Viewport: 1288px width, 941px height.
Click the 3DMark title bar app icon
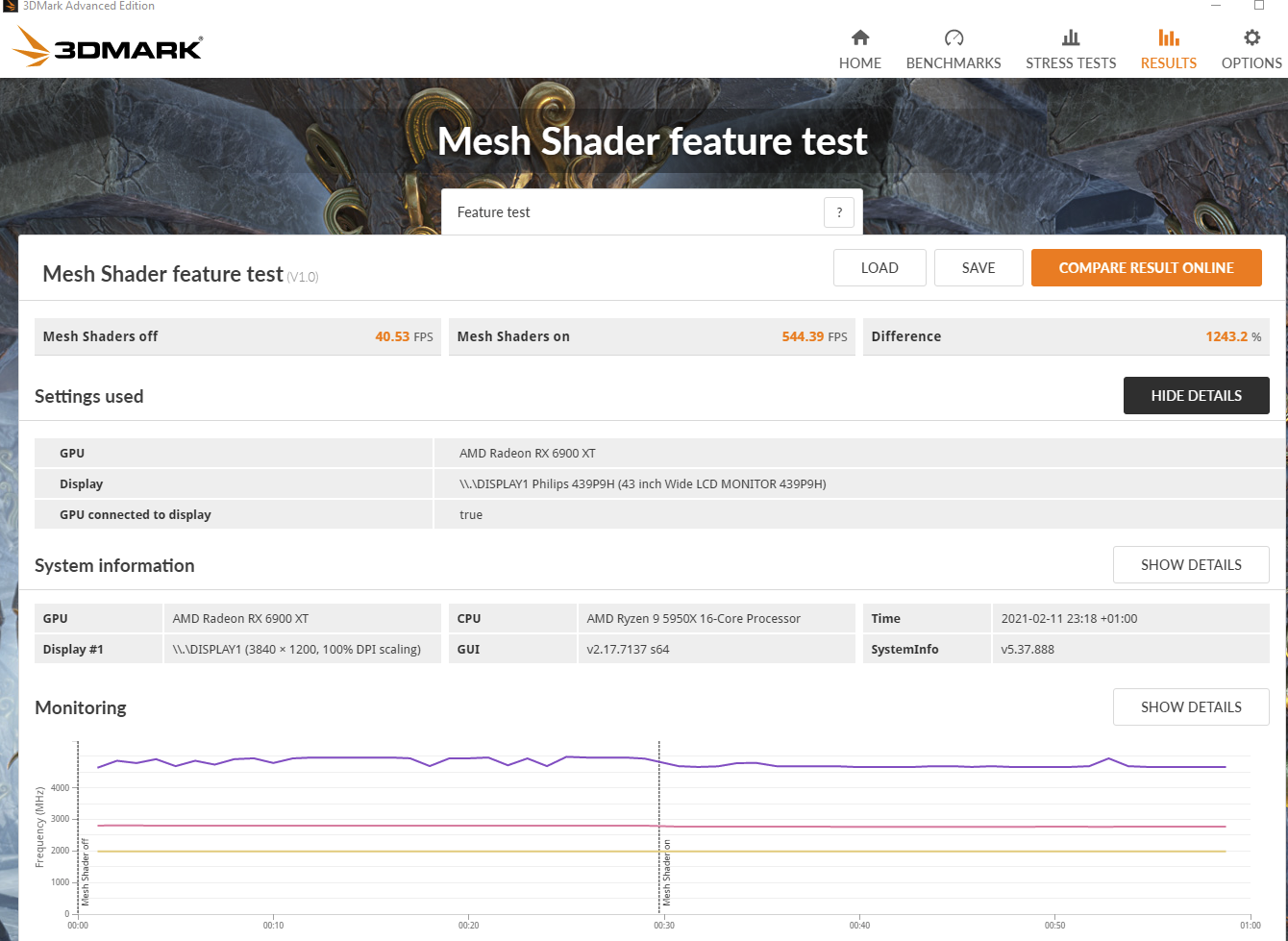(x=11, y=6)
